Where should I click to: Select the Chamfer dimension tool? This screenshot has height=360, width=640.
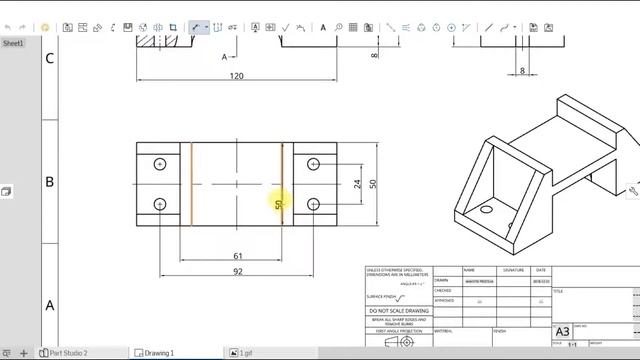pos(233,27)
